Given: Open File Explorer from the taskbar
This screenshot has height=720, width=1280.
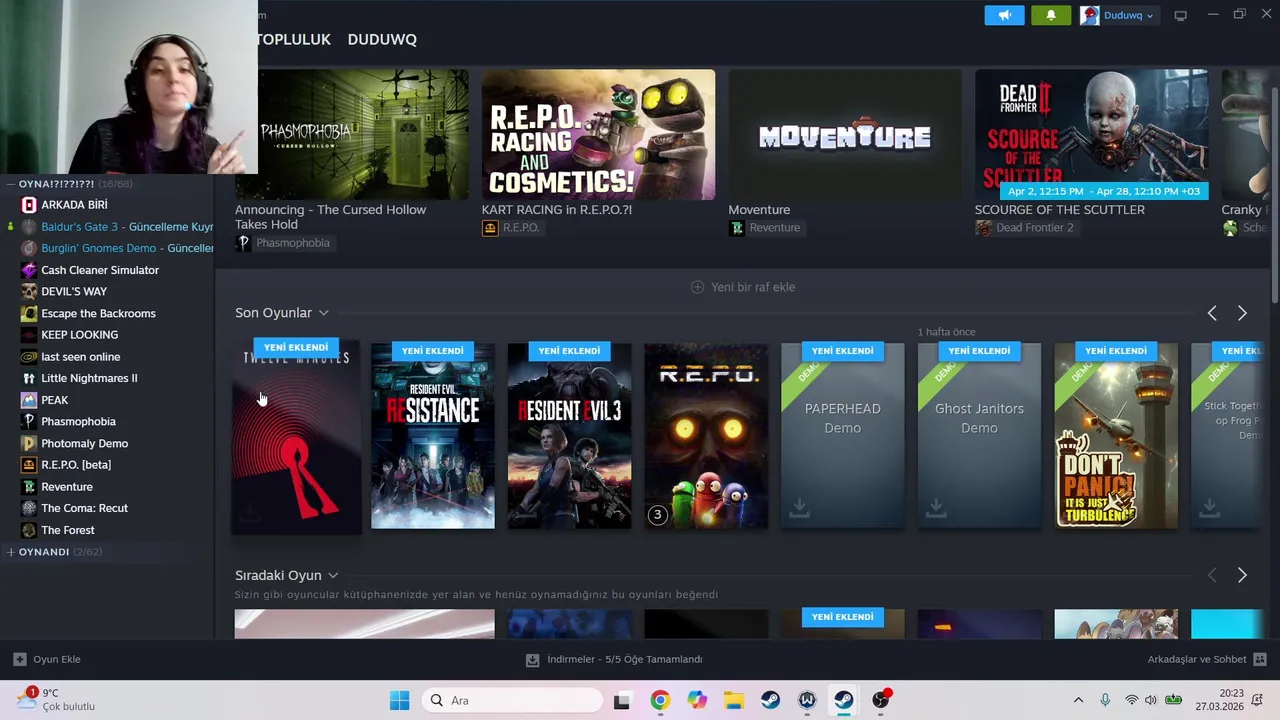Looking at the screenshot, I should pyautogui.click(x=734, y=700).
